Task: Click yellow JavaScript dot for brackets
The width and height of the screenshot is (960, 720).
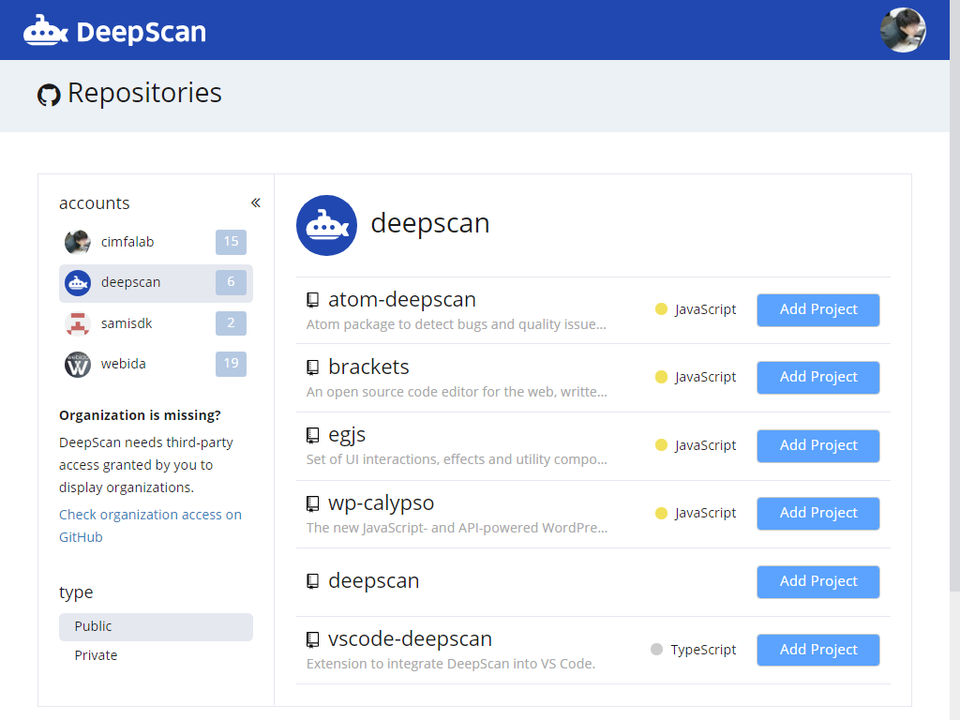Action: (x=661, y=377)
